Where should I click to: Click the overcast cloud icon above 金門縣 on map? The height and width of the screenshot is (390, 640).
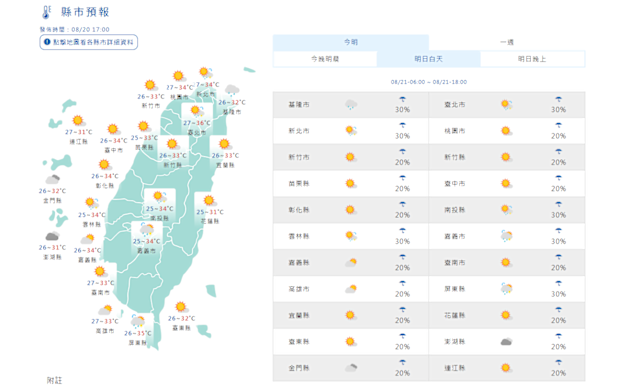click(53, 179)
